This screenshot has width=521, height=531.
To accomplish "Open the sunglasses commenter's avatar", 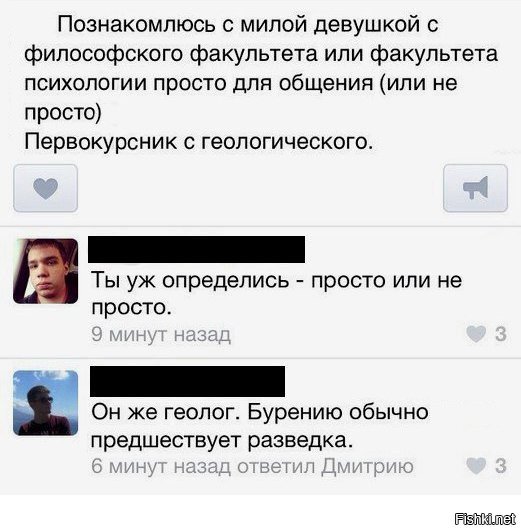I will tap(45, 403).
